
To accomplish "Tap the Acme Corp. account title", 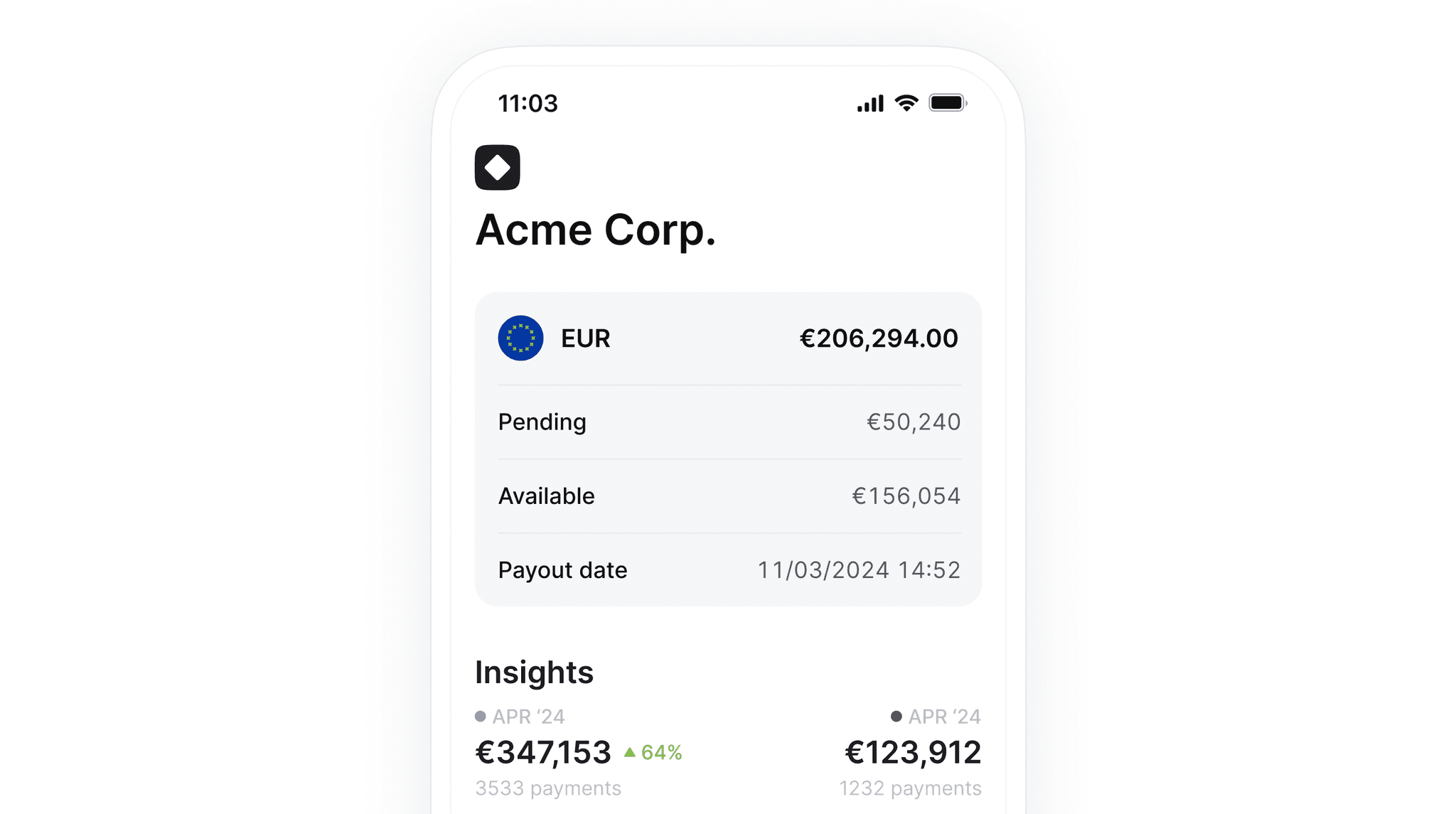I will pos(596,230).
